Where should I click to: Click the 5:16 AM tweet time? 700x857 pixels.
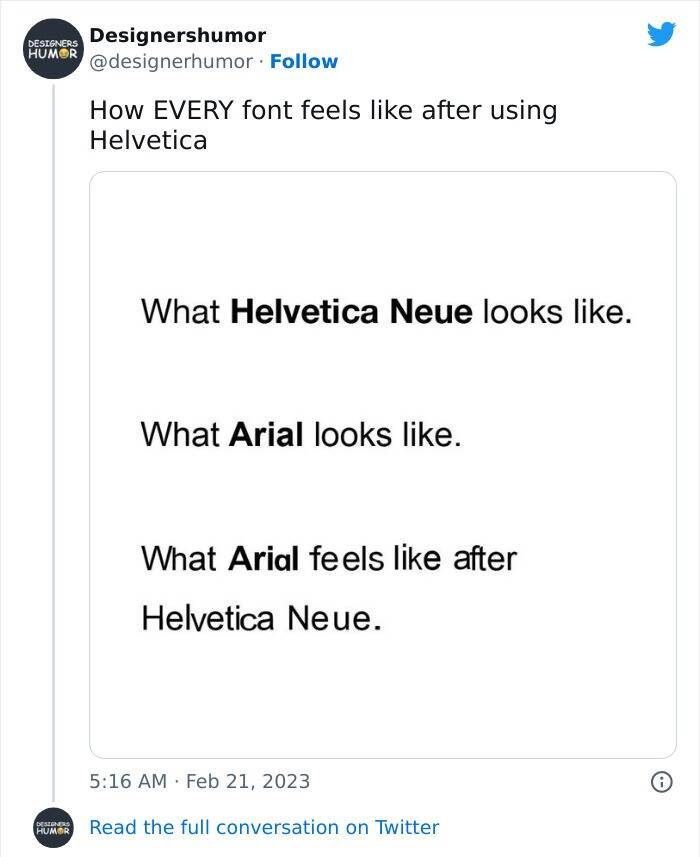tap(128, 781)
